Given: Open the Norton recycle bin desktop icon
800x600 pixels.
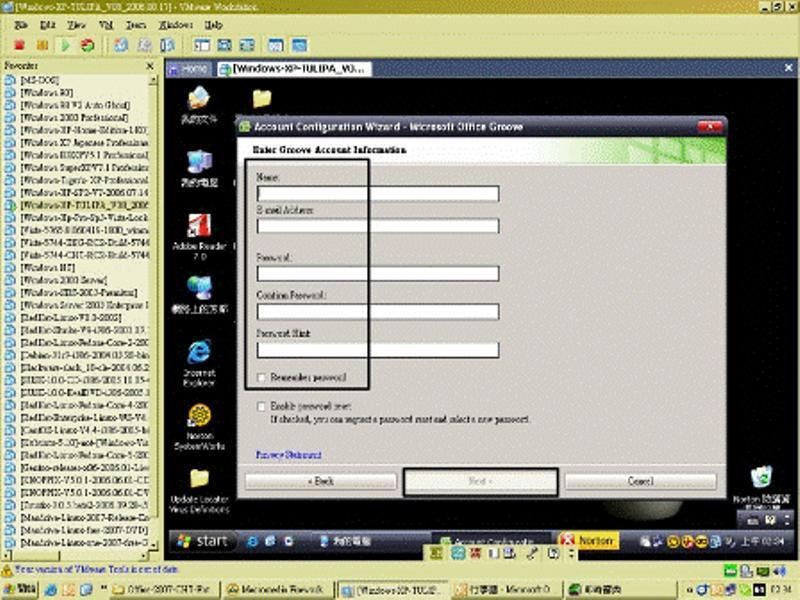Looking at the screenshot, I should click(x=762, y=485).
